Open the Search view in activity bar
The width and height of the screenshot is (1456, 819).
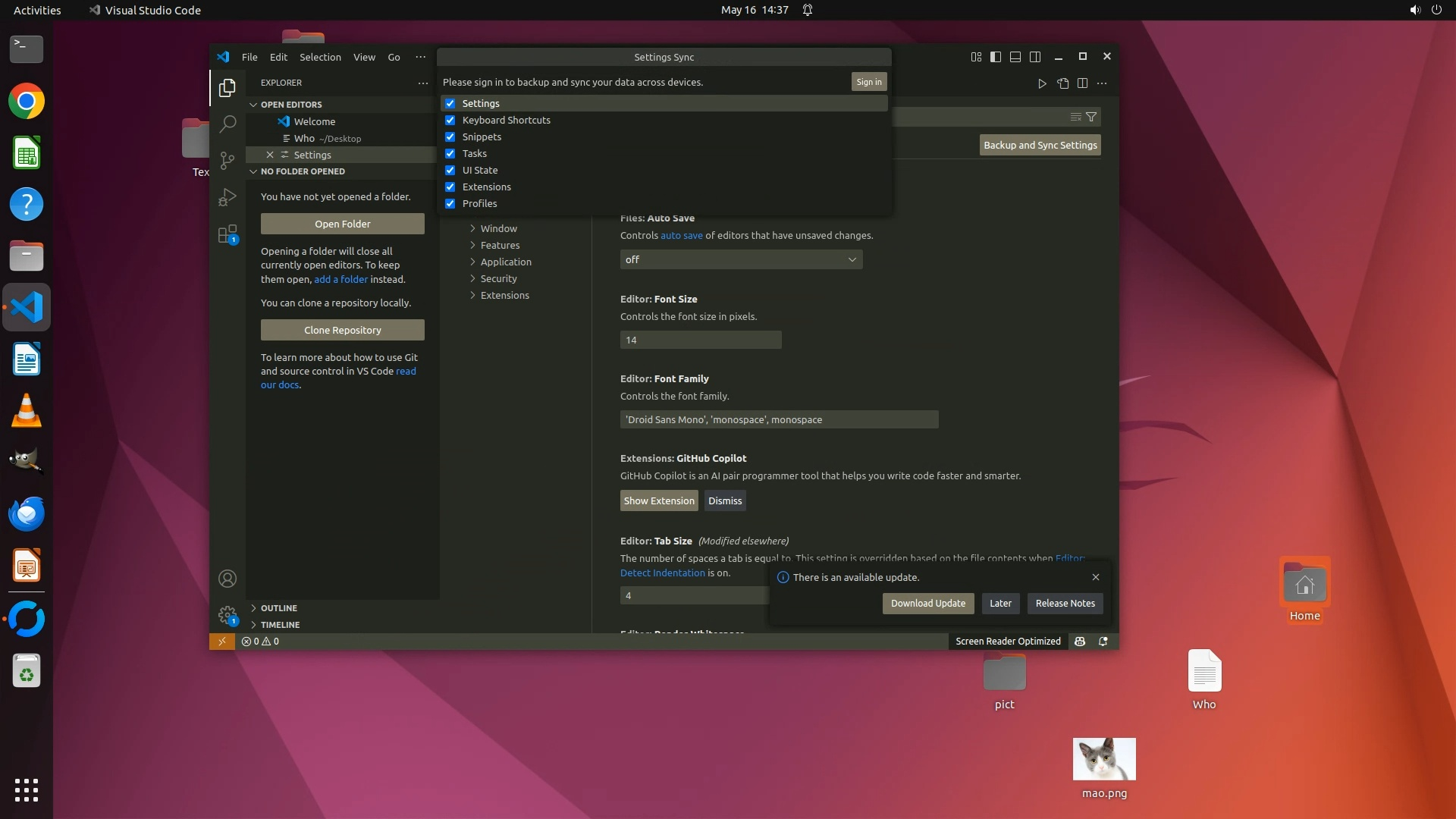[x=227, y=124]
